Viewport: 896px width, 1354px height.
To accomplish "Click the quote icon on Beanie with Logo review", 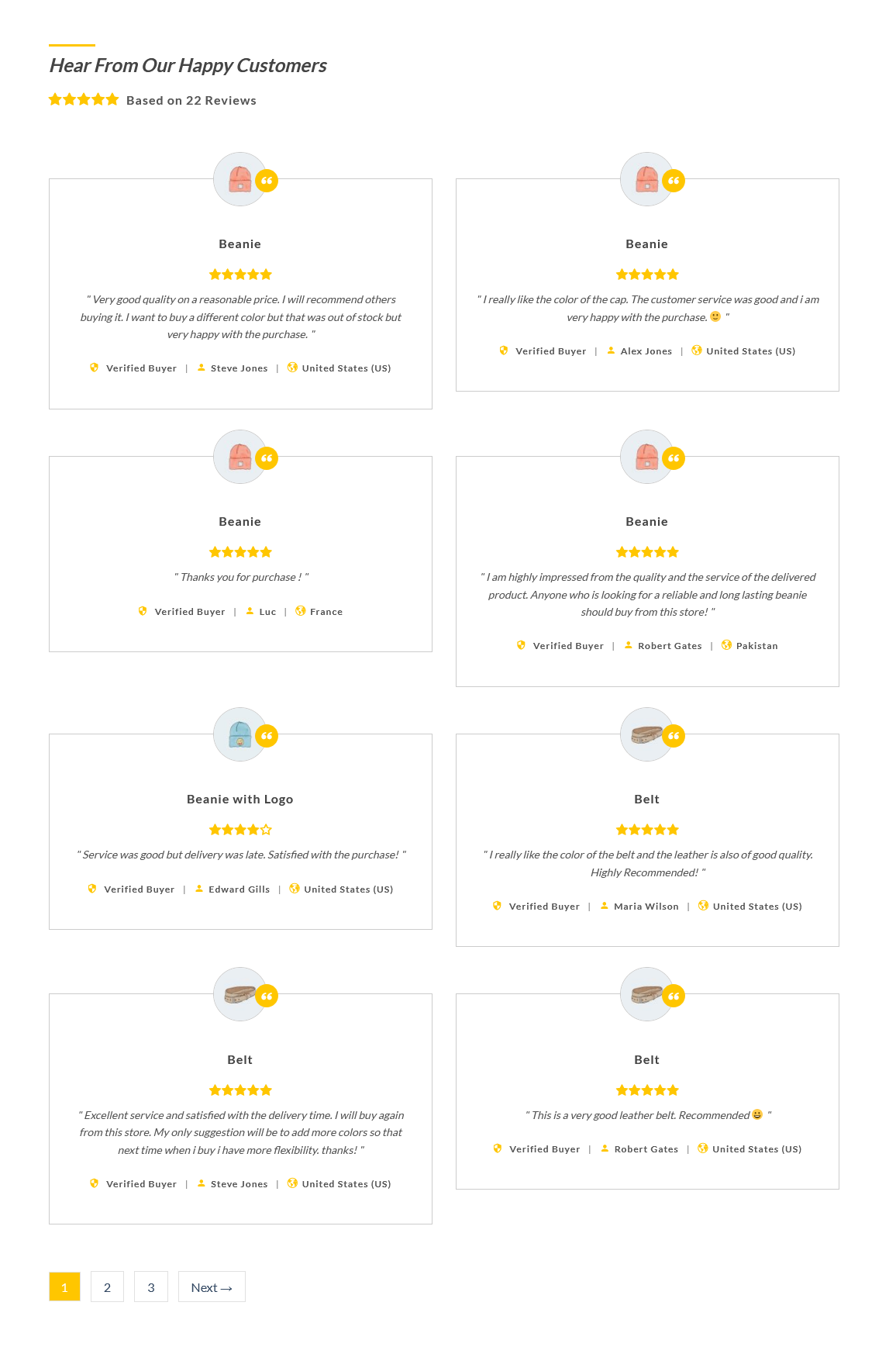I will pos(267,736).
